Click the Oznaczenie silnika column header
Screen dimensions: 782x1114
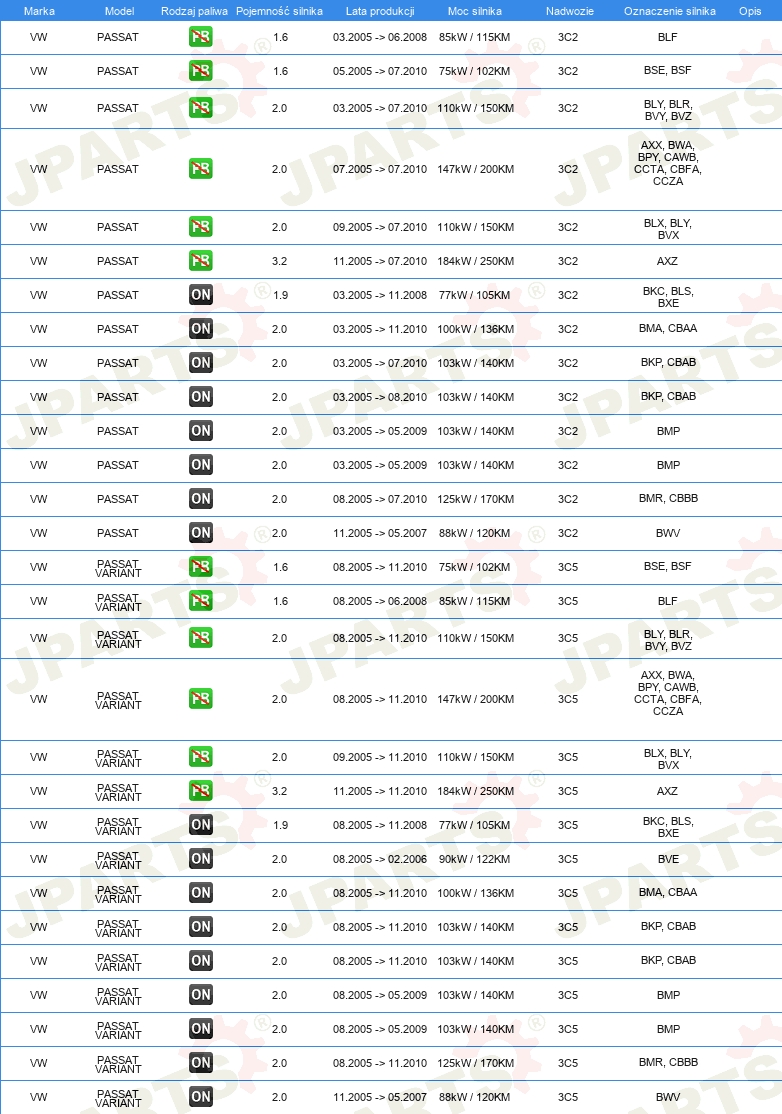(670, 11)
